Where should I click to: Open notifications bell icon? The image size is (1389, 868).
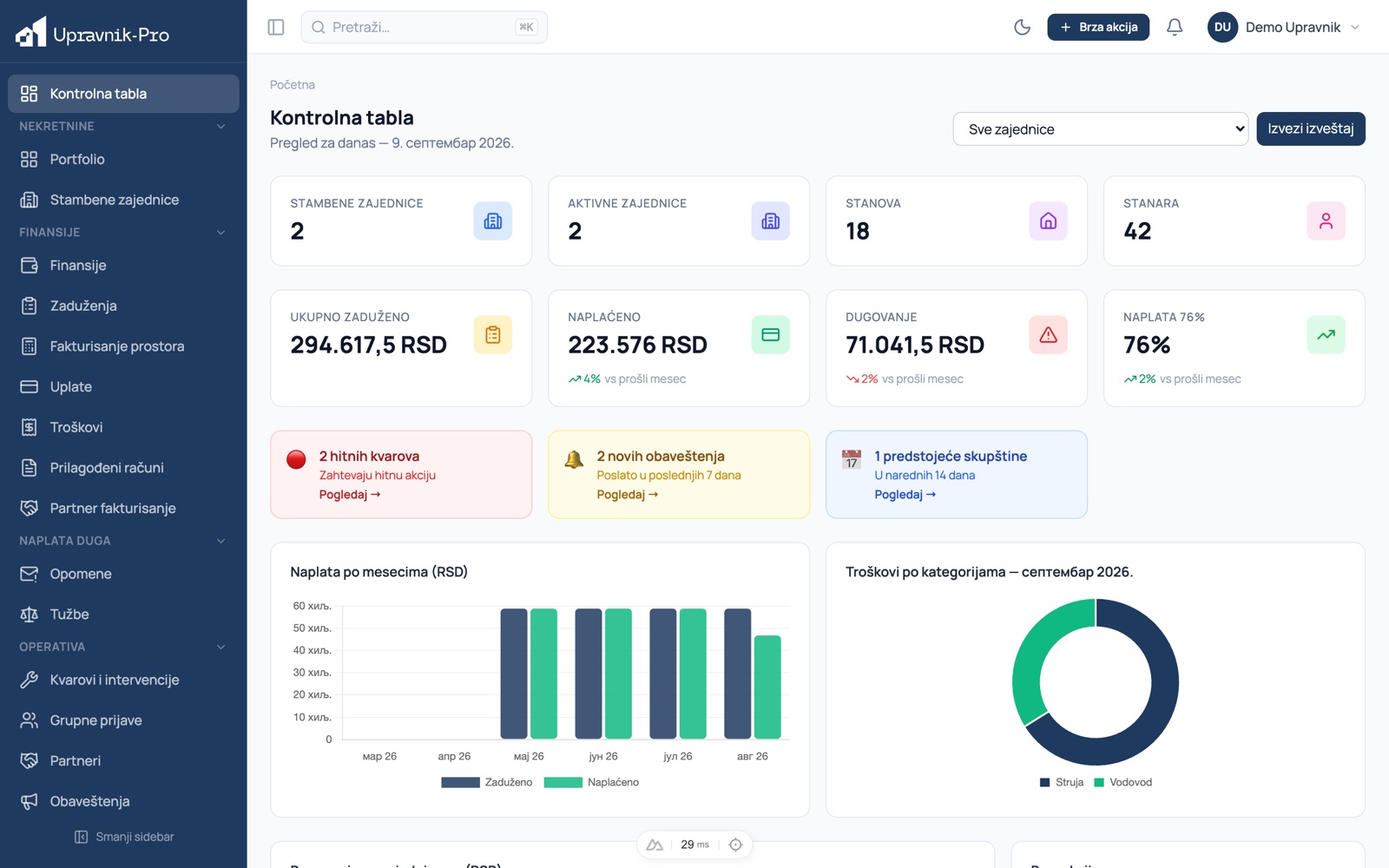(x=1175, y=27)
